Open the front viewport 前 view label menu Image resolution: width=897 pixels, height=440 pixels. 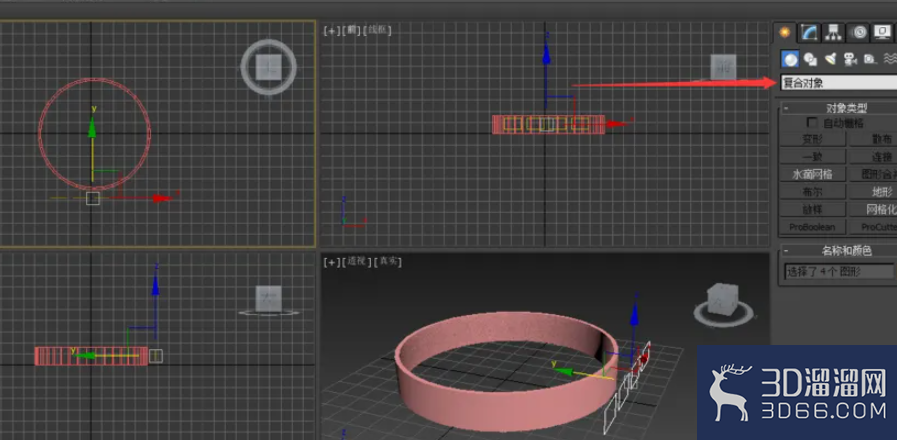point(352,31)
